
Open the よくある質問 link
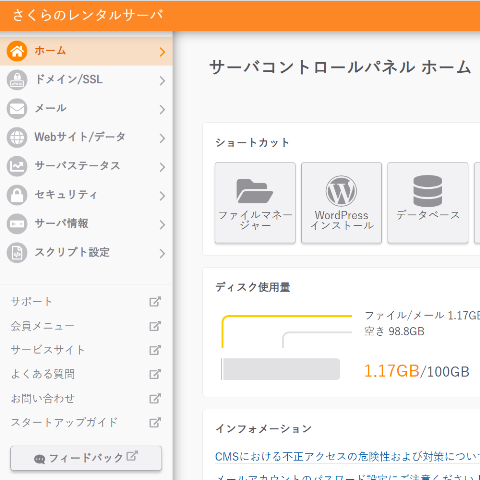click(43, 374)
